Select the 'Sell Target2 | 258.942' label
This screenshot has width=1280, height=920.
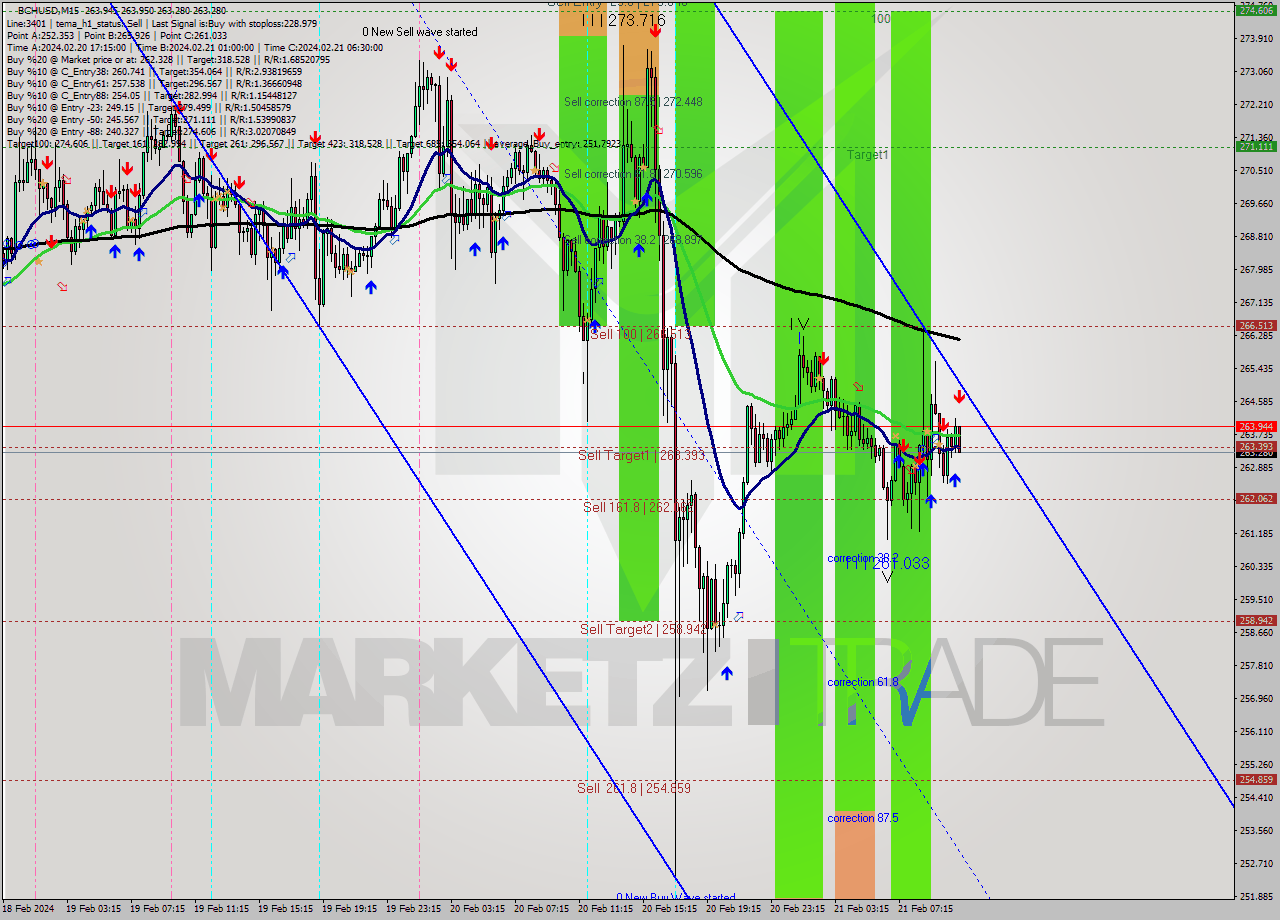[x=643, y=628]
